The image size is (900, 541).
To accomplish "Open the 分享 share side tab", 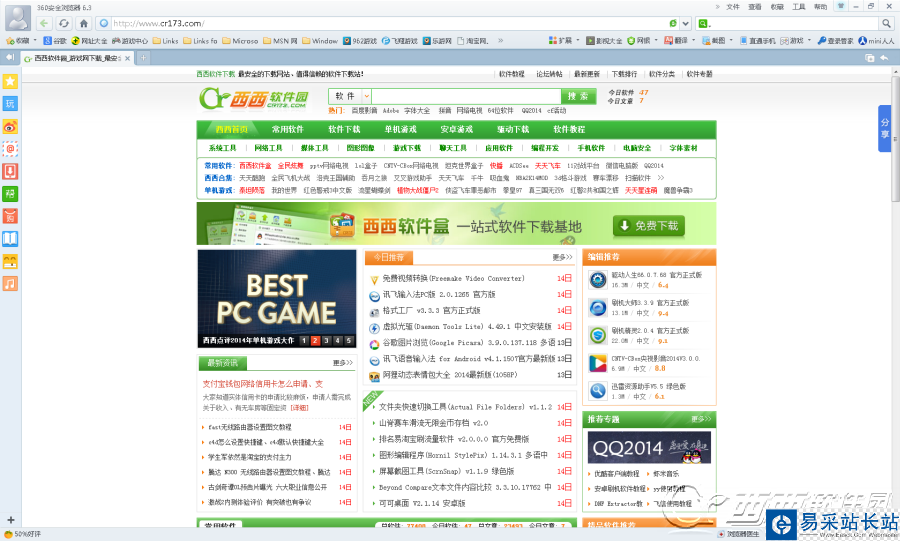I will point(884,129).
